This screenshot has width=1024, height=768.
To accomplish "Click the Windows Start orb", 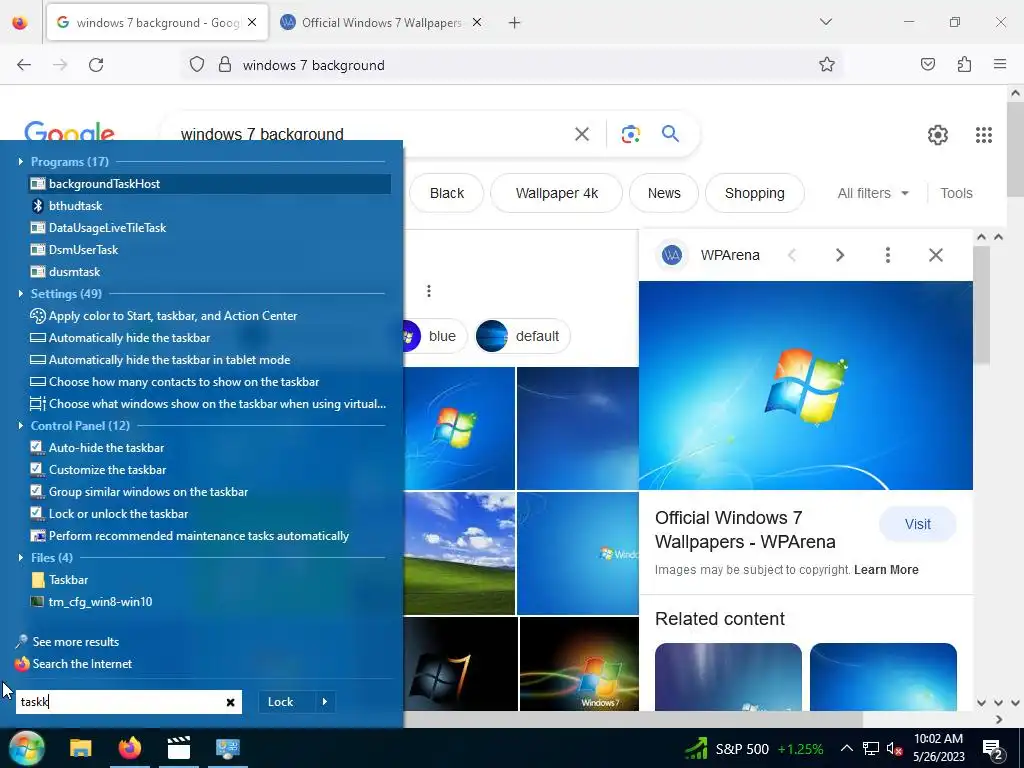I will point(27,748).
